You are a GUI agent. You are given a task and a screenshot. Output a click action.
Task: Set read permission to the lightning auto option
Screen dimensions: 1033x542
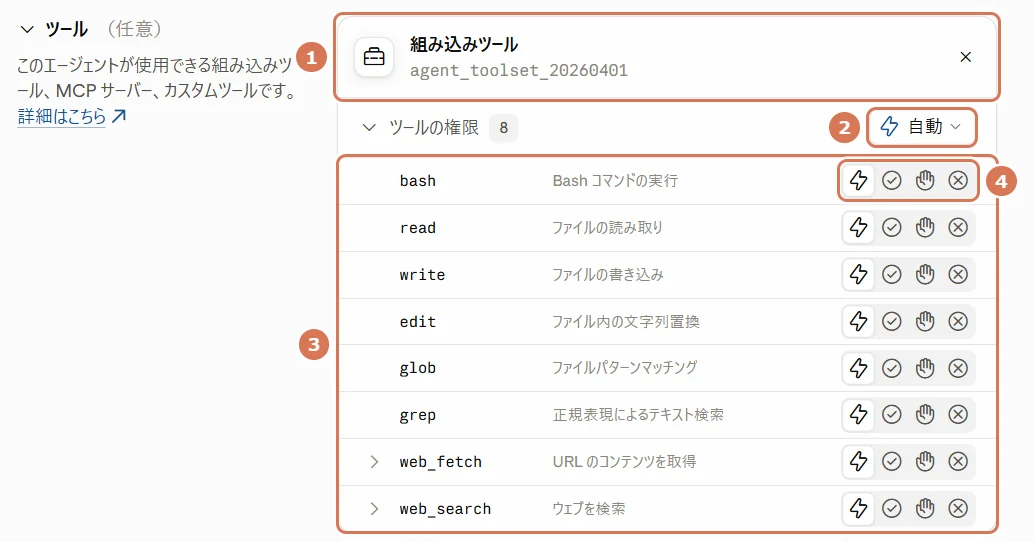pyautogui.click(x=858, y=227)
